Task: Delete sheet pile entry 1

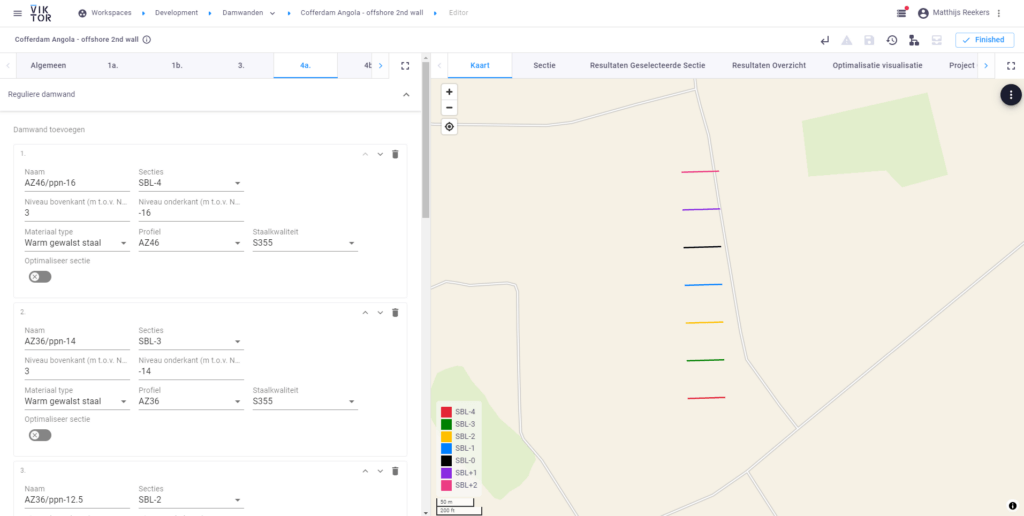Action: 394,154
